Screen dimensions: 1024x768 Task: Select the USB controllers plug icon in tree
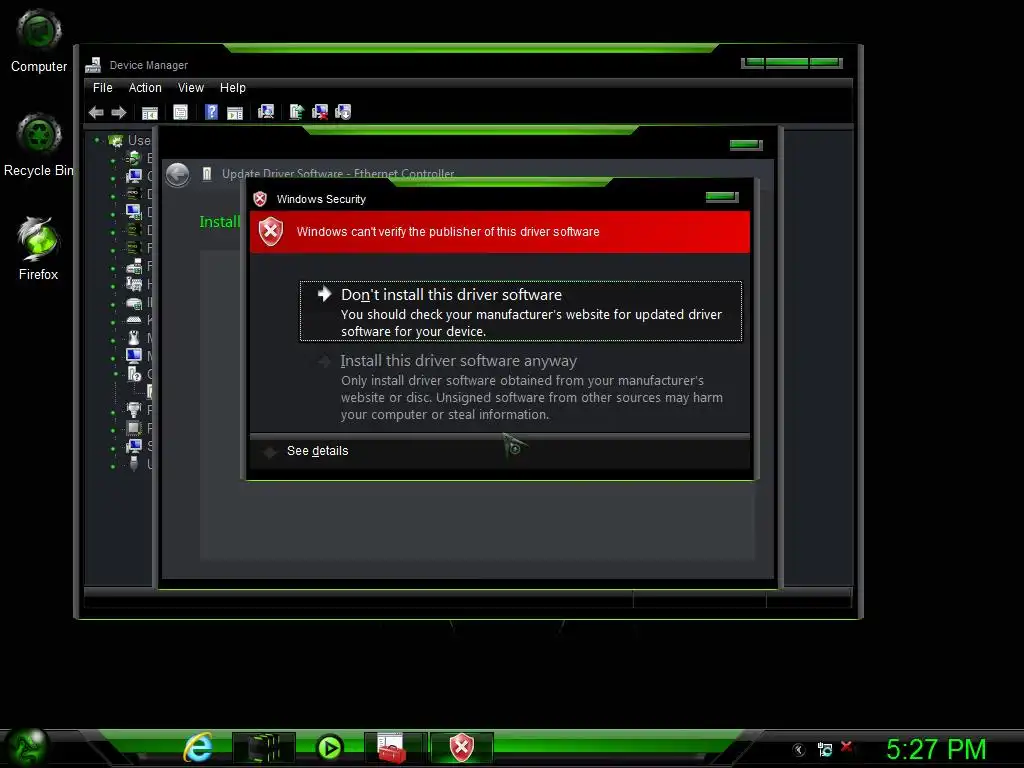point(134,464)
